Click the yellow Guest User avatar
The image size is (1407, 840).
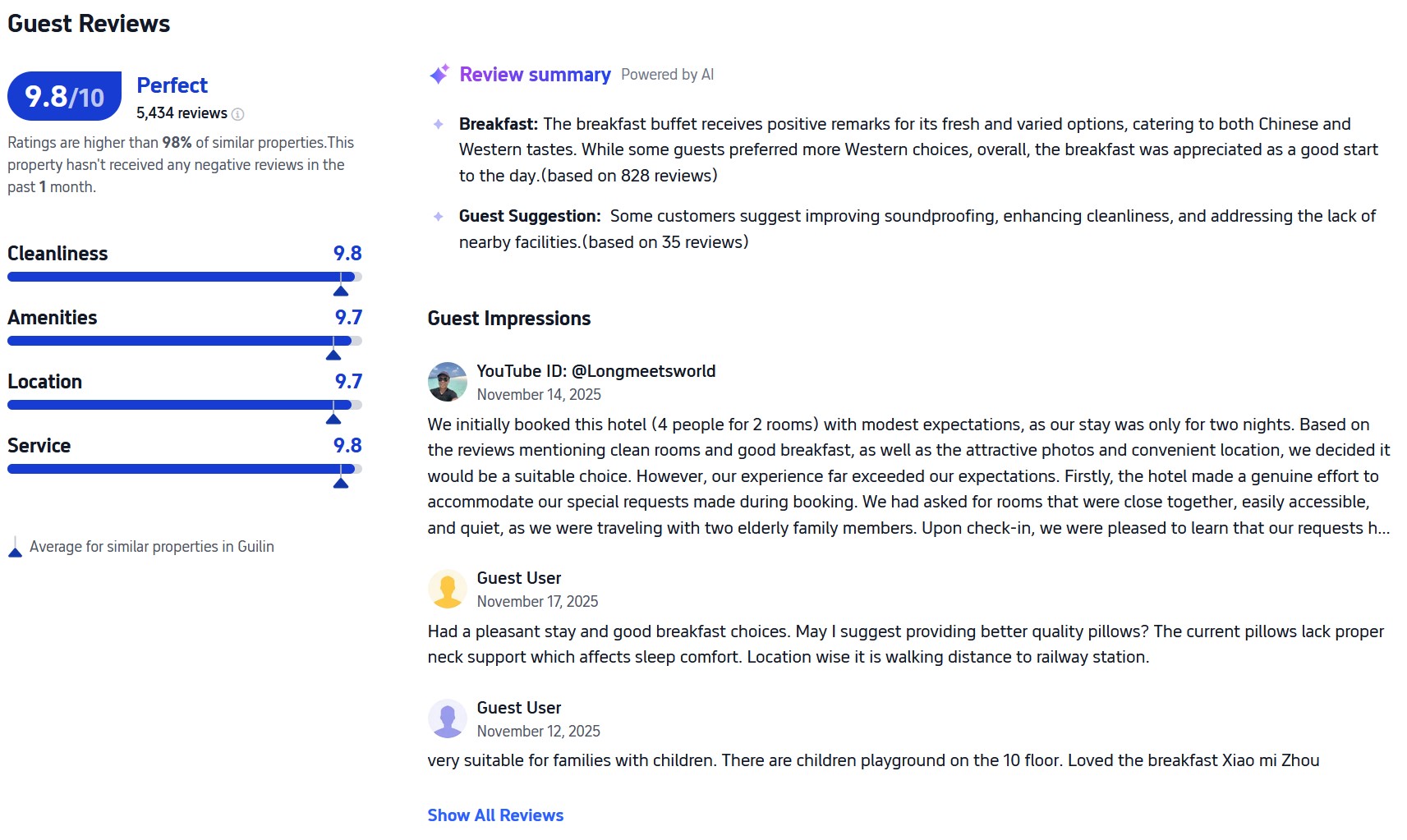(x=448, y=589)
